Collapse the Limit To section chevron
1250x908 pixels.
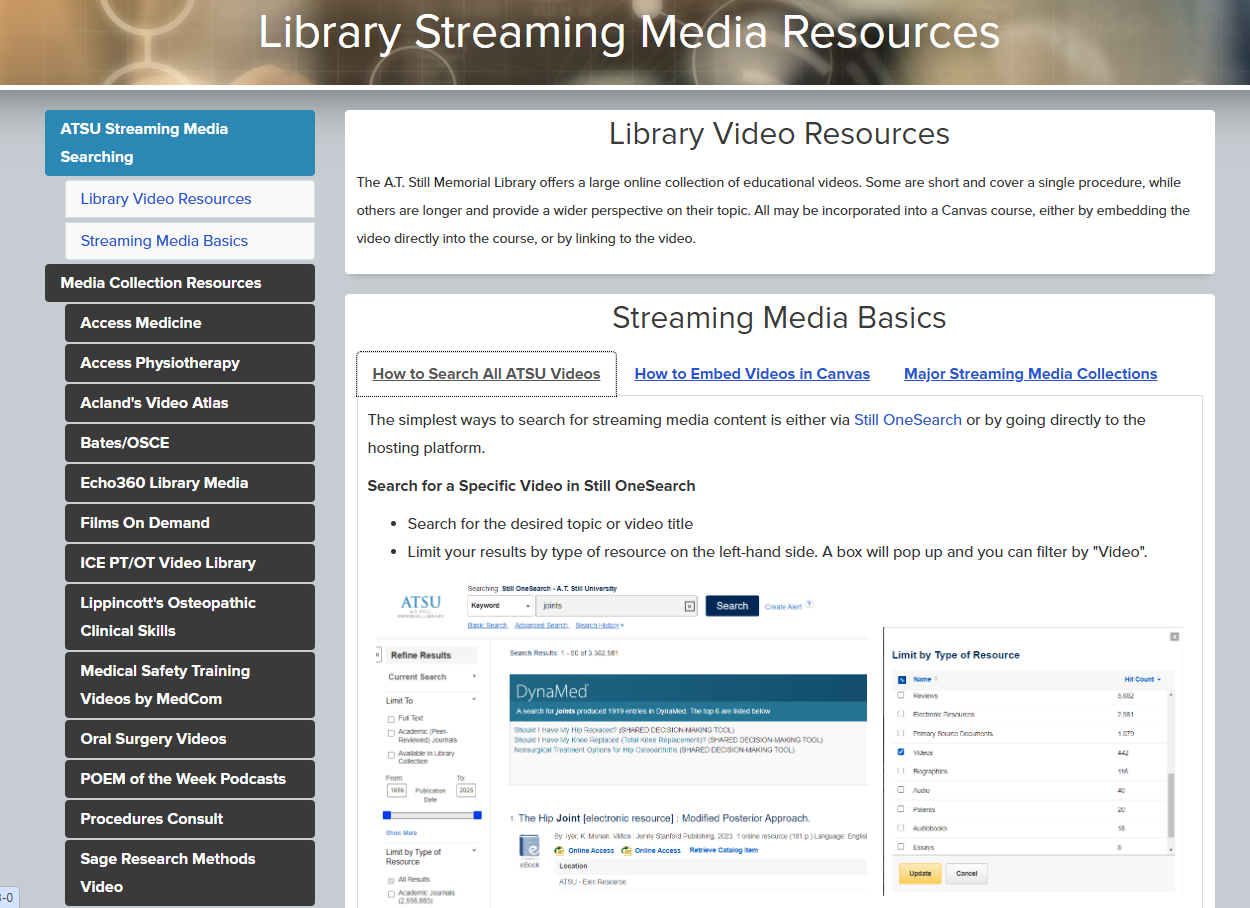(x=474, y=700)
